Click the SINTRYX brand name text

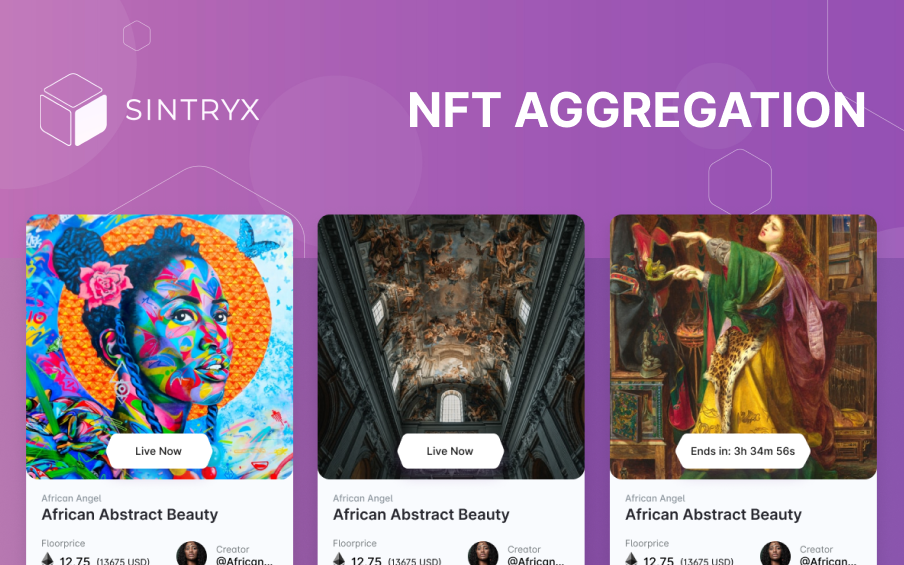point(192,110)
